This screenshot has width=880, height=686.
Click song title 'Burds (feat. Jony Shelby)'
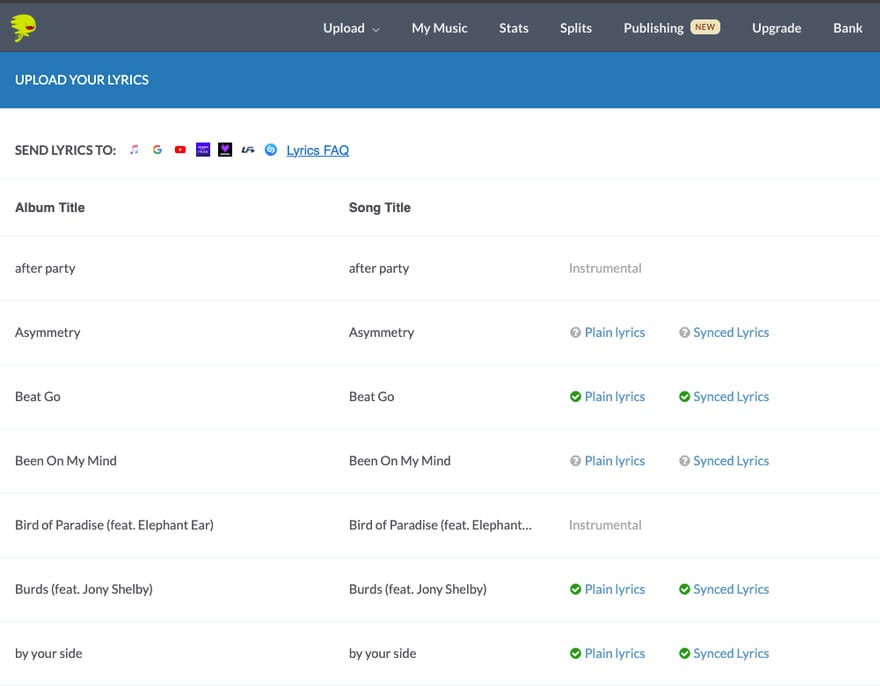tap(418, 589)
